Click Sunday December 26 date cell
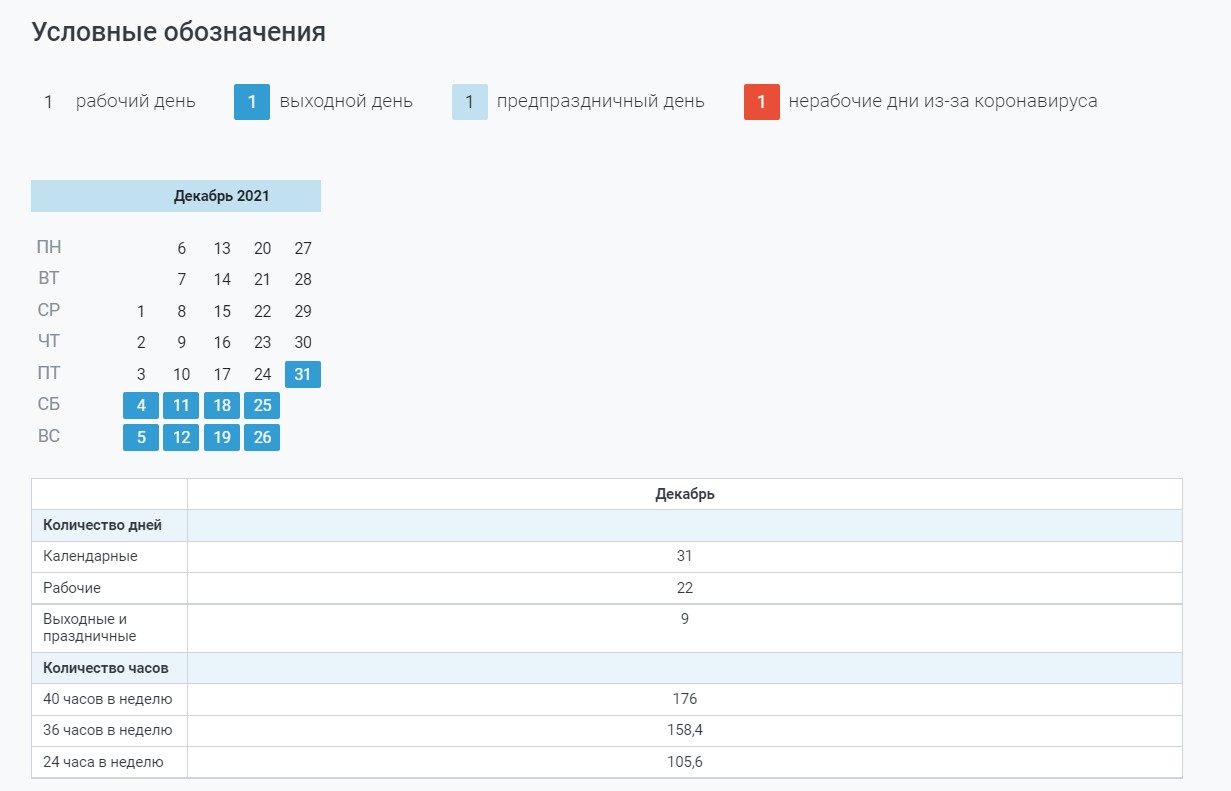Image resolution: width=1231 pixels, height=791 pixels. coord(262,437)
